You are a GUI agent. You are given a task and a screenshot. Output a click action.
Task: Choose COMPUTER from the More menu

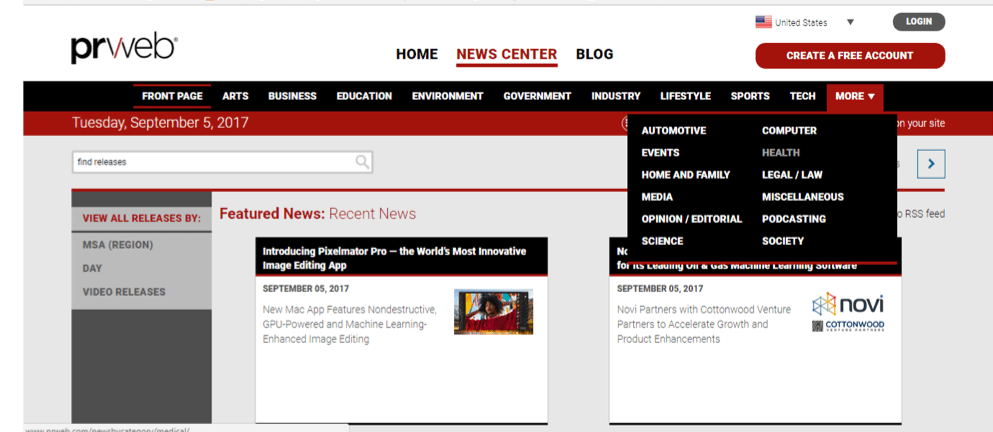[789, 130]
